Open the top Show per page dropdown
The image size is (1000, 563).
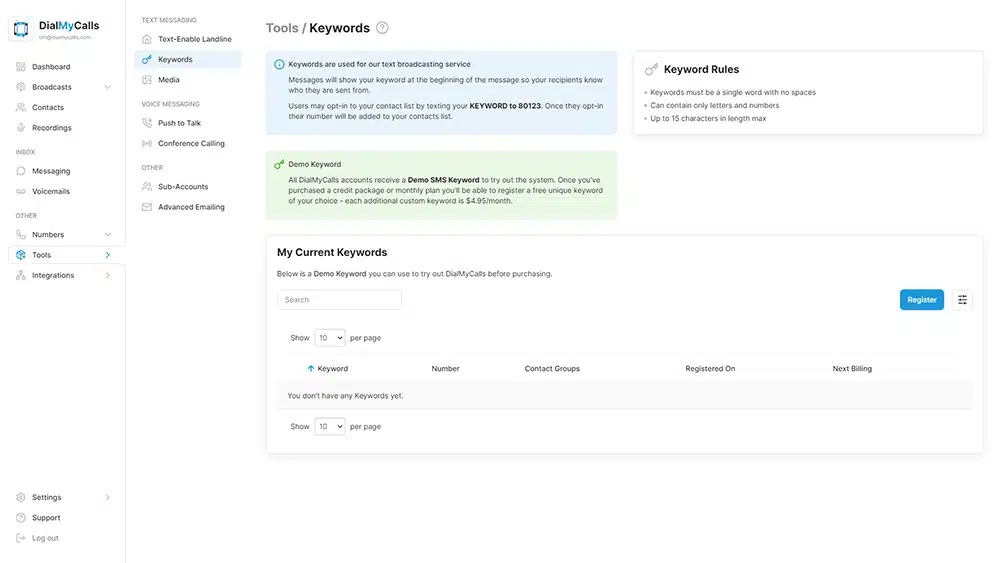click(329, 338)
